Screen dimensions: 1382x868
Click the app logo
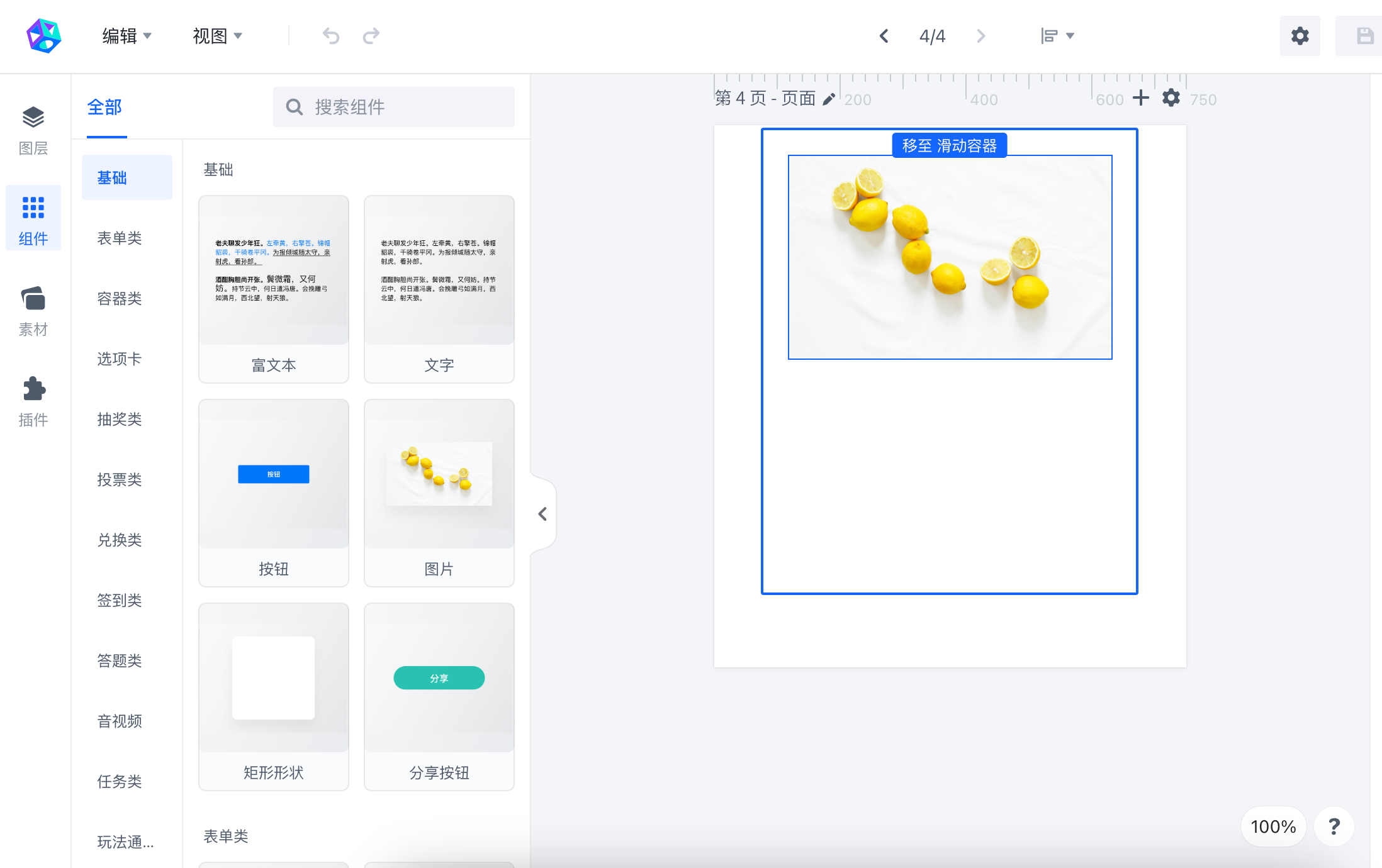(x=43, y=36)
